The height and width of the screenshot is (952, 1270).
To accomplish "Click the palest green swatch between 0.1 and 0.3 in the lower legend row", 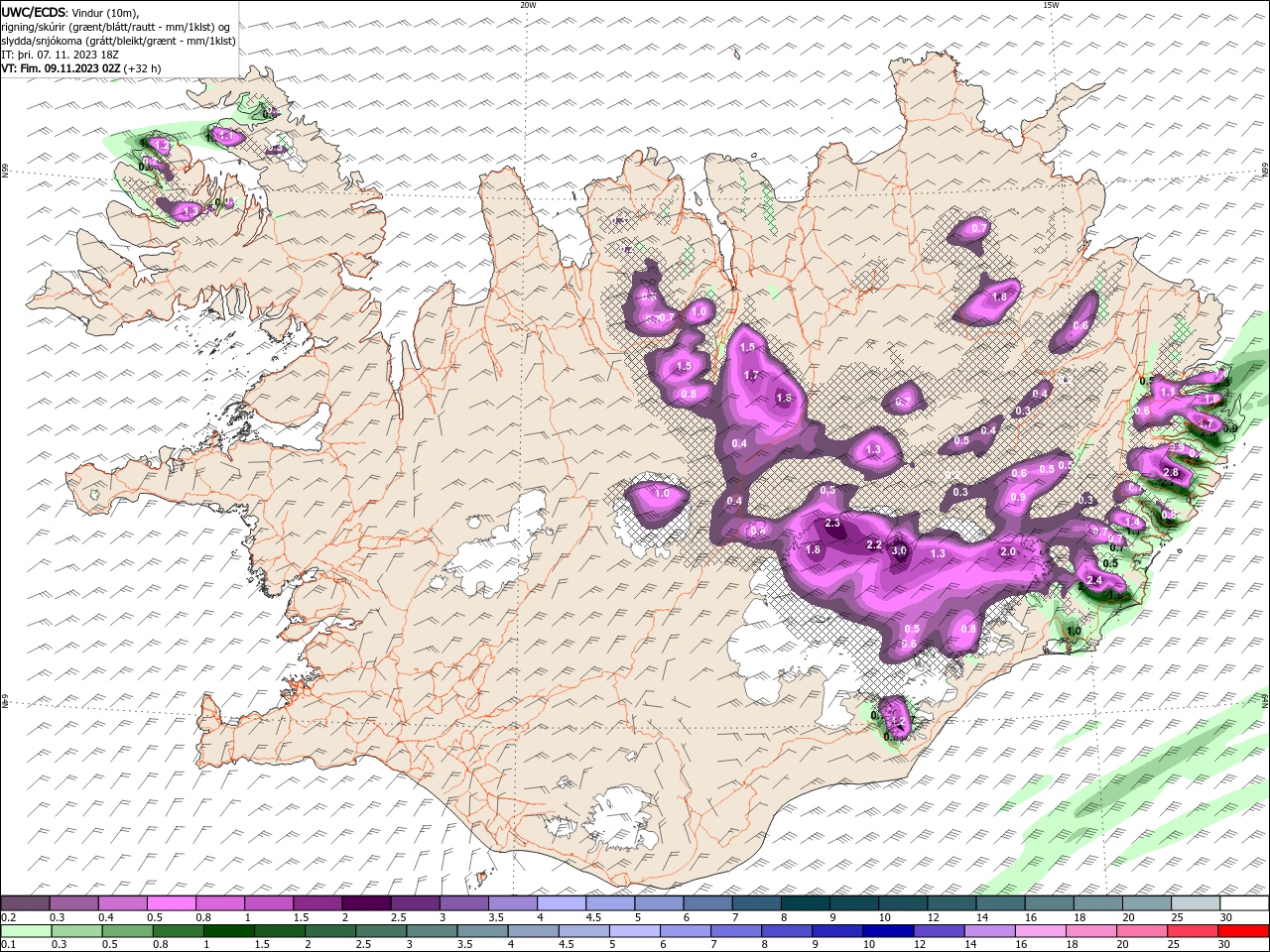I will 26,931.
